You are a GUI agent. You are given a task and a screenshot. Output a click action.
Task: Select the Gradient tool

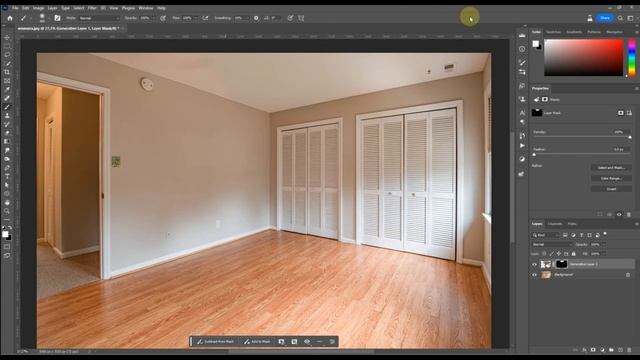tap(7, 142)
